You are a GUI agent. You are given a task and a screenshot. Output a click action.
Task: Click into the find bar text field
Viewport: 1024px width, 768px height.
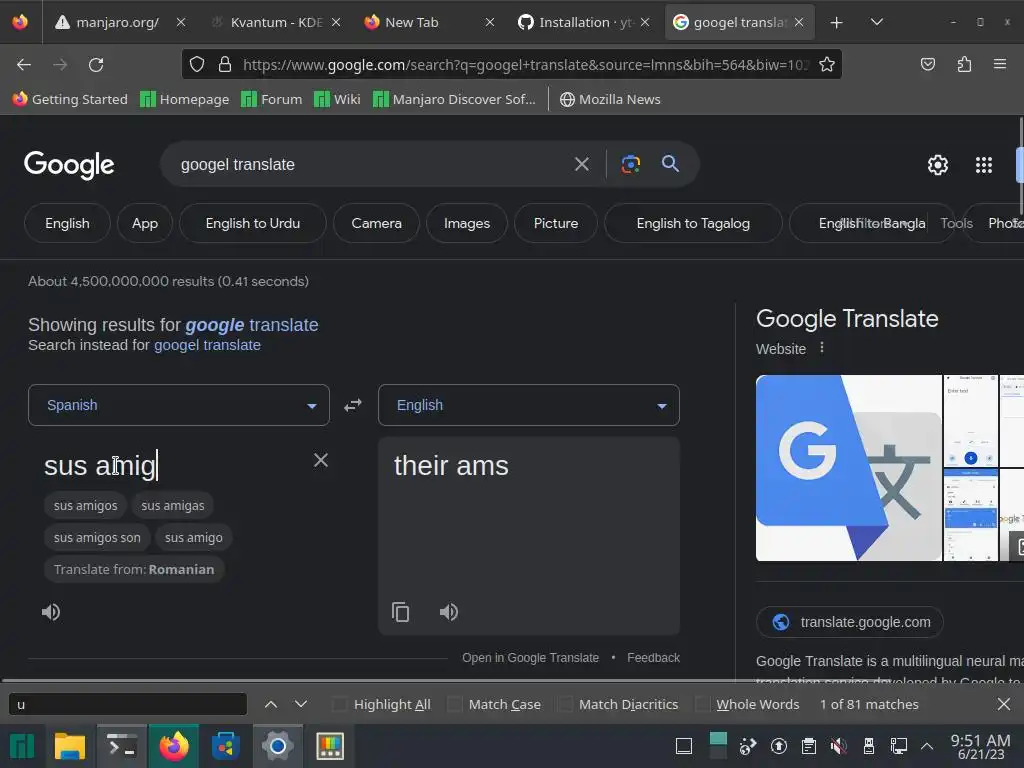[128, 704]
